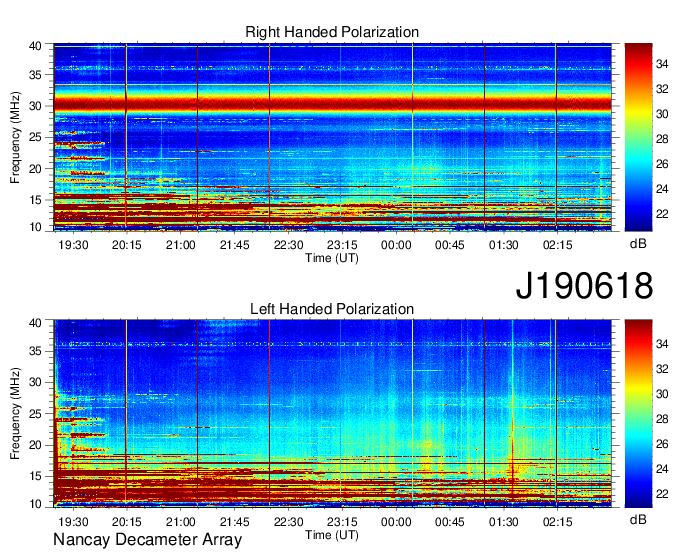The width and height of the screenshot is (680, 552).
Task: Click "00:45" time tick of Left Handed plot
Action: [x=450, y=522]
